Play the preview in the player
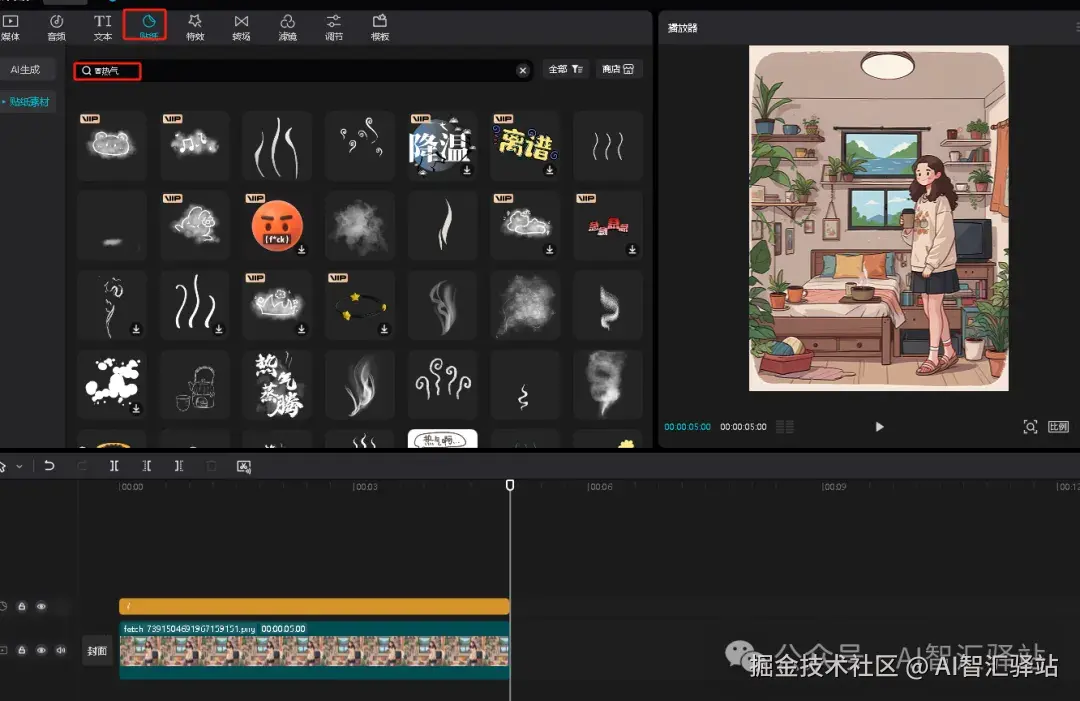Screen dimensions: 1080x701 pyautogui.click(x=879, y=427)
